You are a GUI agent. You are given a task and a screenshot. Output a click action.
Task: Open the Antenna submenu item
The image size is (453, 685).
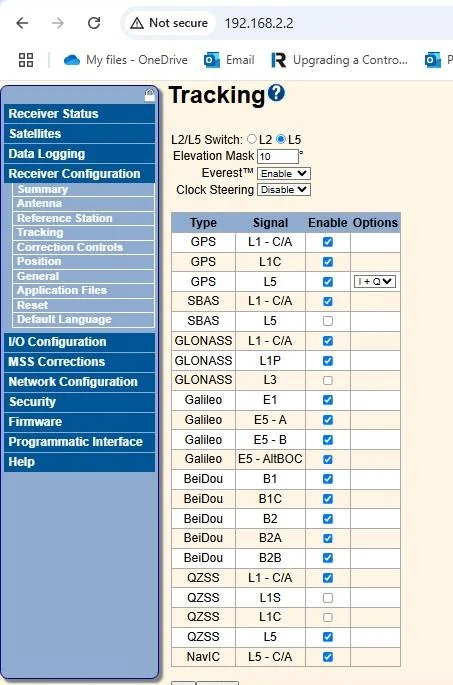point(84,204)
